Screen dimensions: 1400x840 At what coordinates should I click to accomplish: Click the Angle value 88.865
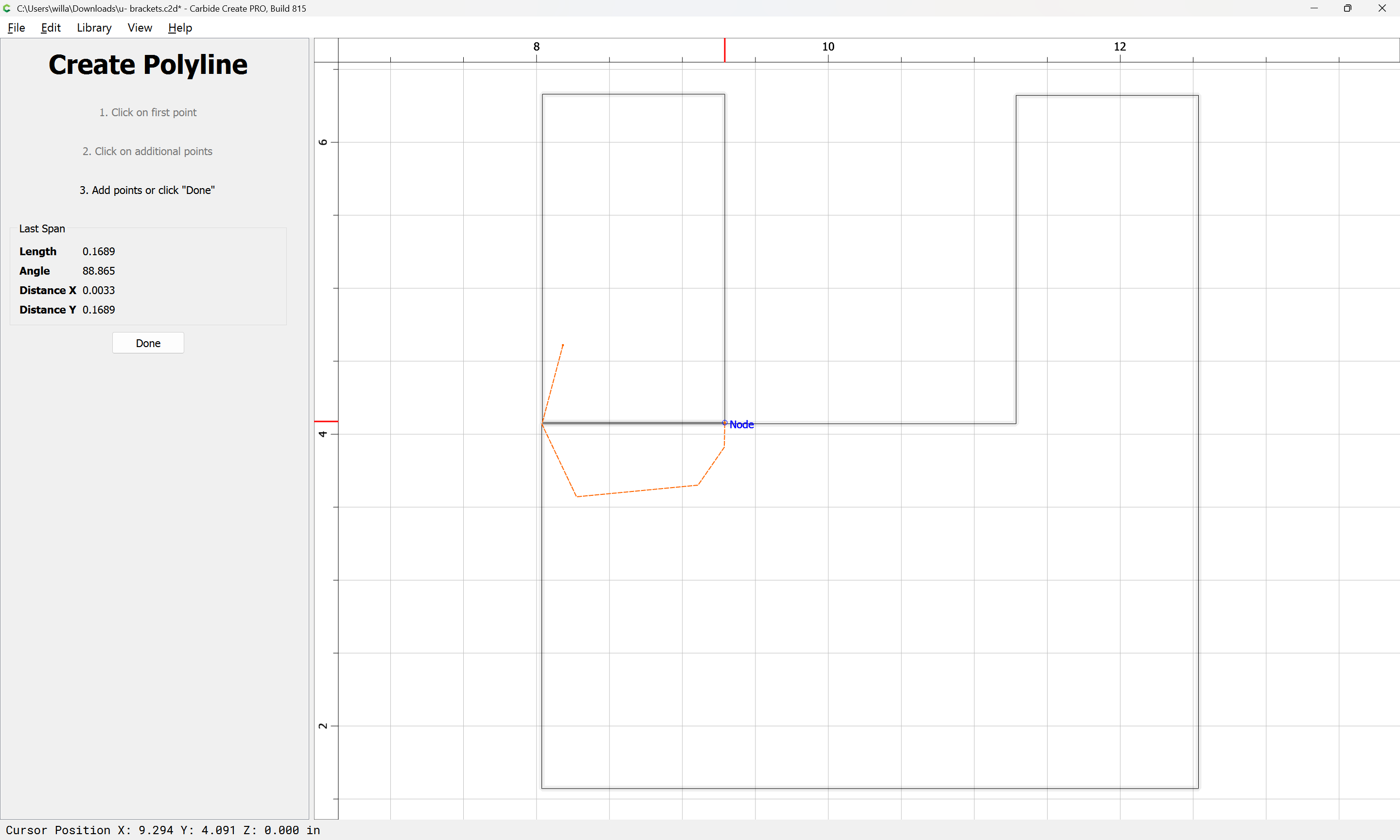pos(99,271)
